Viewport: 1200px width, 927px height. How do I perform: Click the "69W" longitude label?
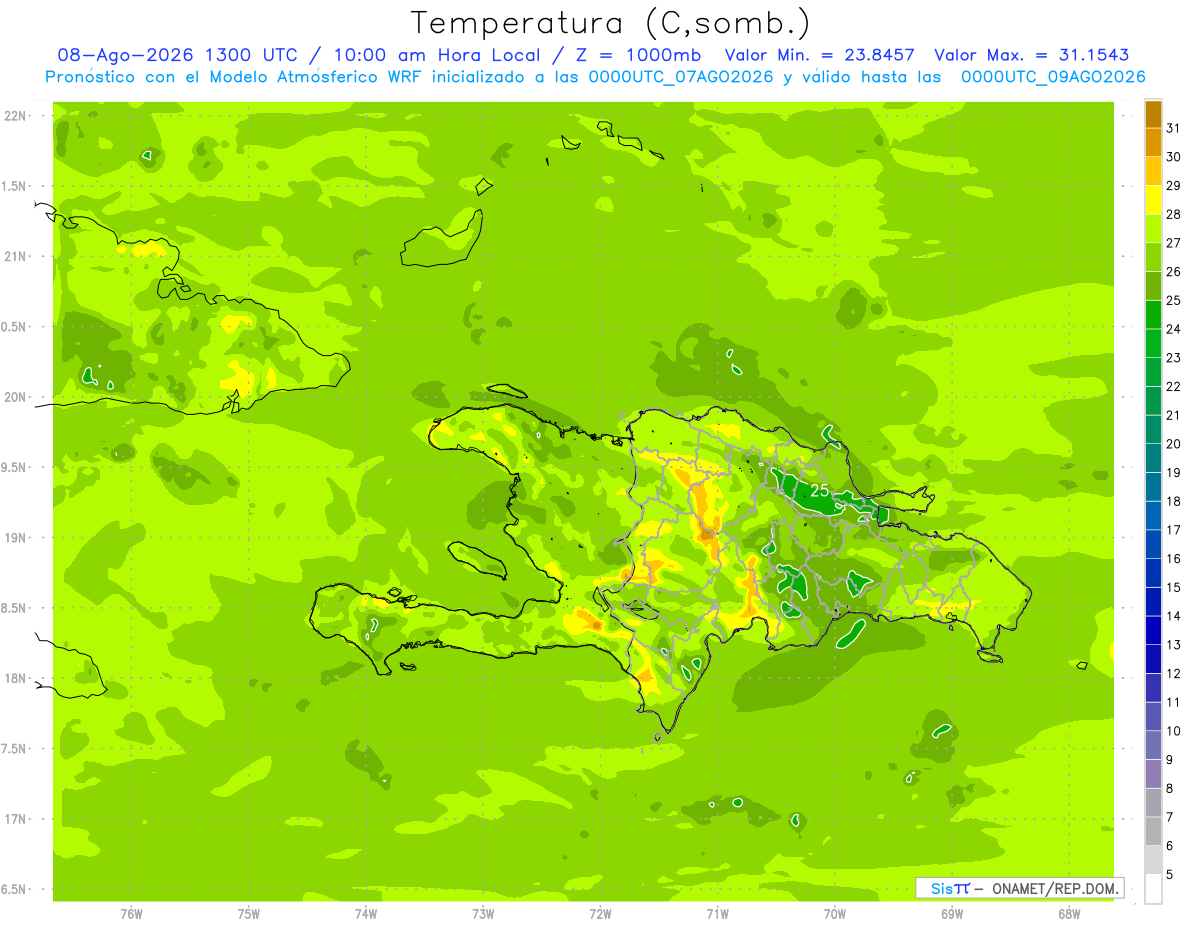tap(952, 914)
